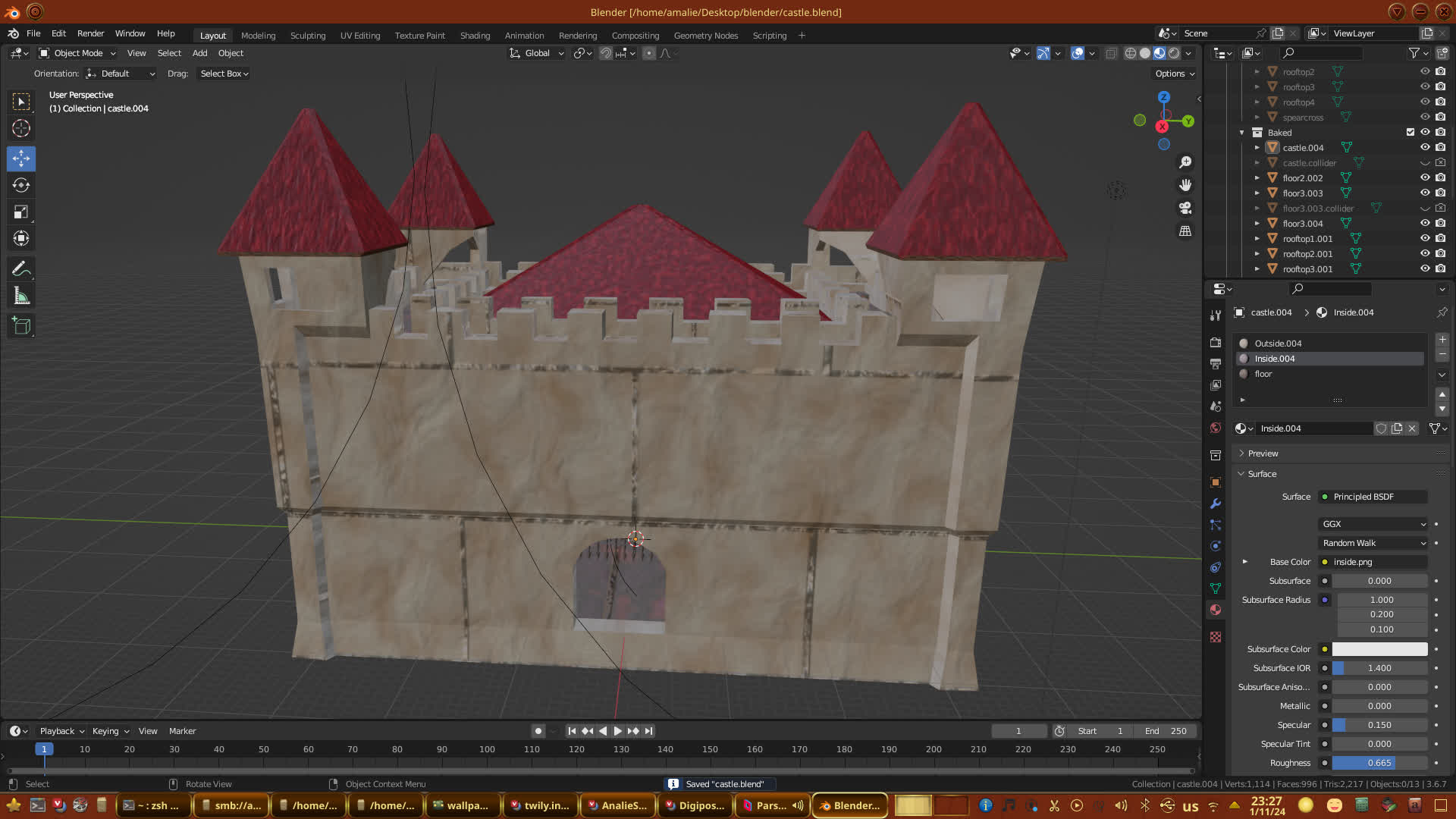Toggle Baked collection exclude checkbox
Image resolution: width=1456 pixels, height=819 pixels.
click(1410, 133)
